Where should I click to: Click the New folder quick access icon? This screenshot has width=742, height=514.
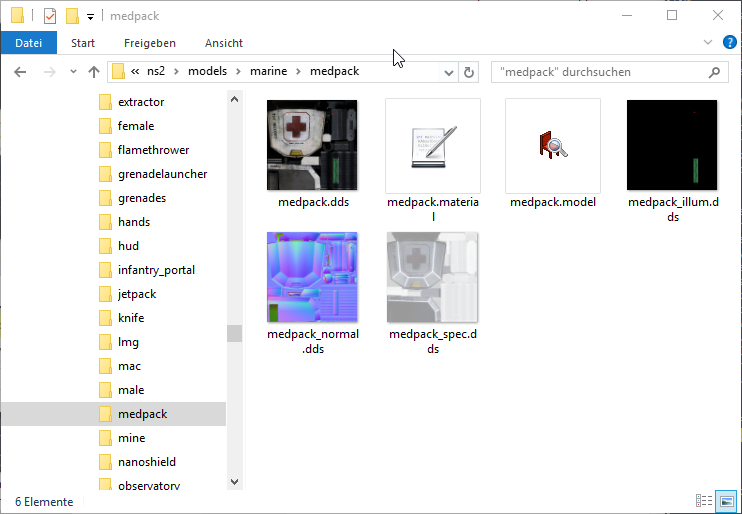pyautogui.click(x=72, y=16)
